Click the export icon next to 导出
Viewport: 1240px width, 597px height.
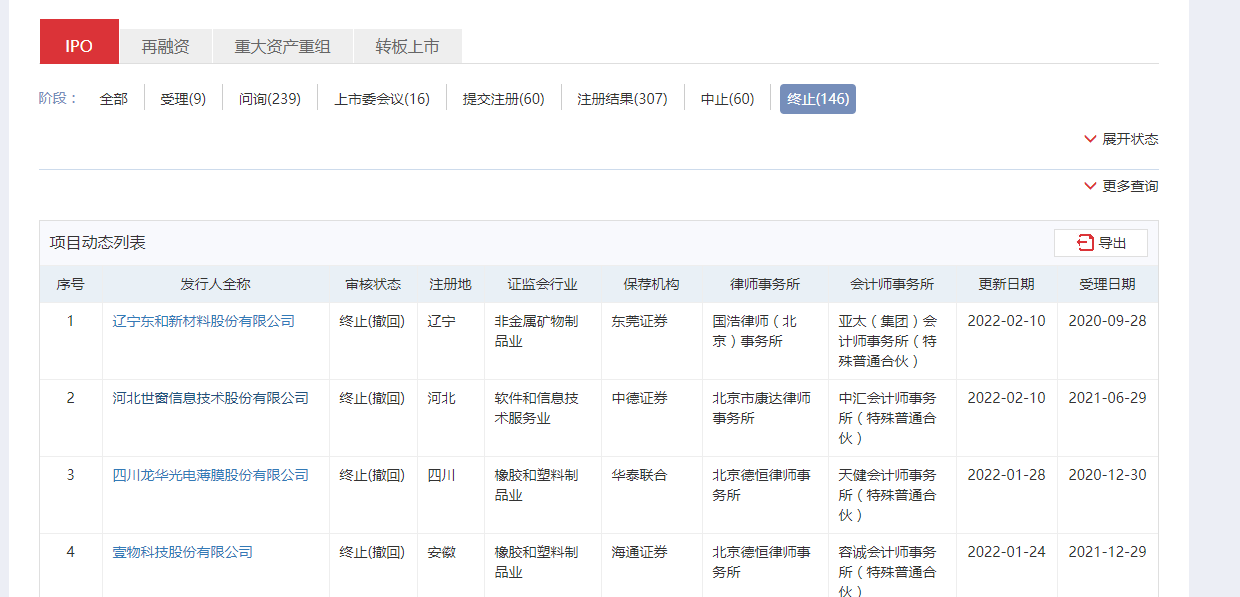click(1085, 243)
